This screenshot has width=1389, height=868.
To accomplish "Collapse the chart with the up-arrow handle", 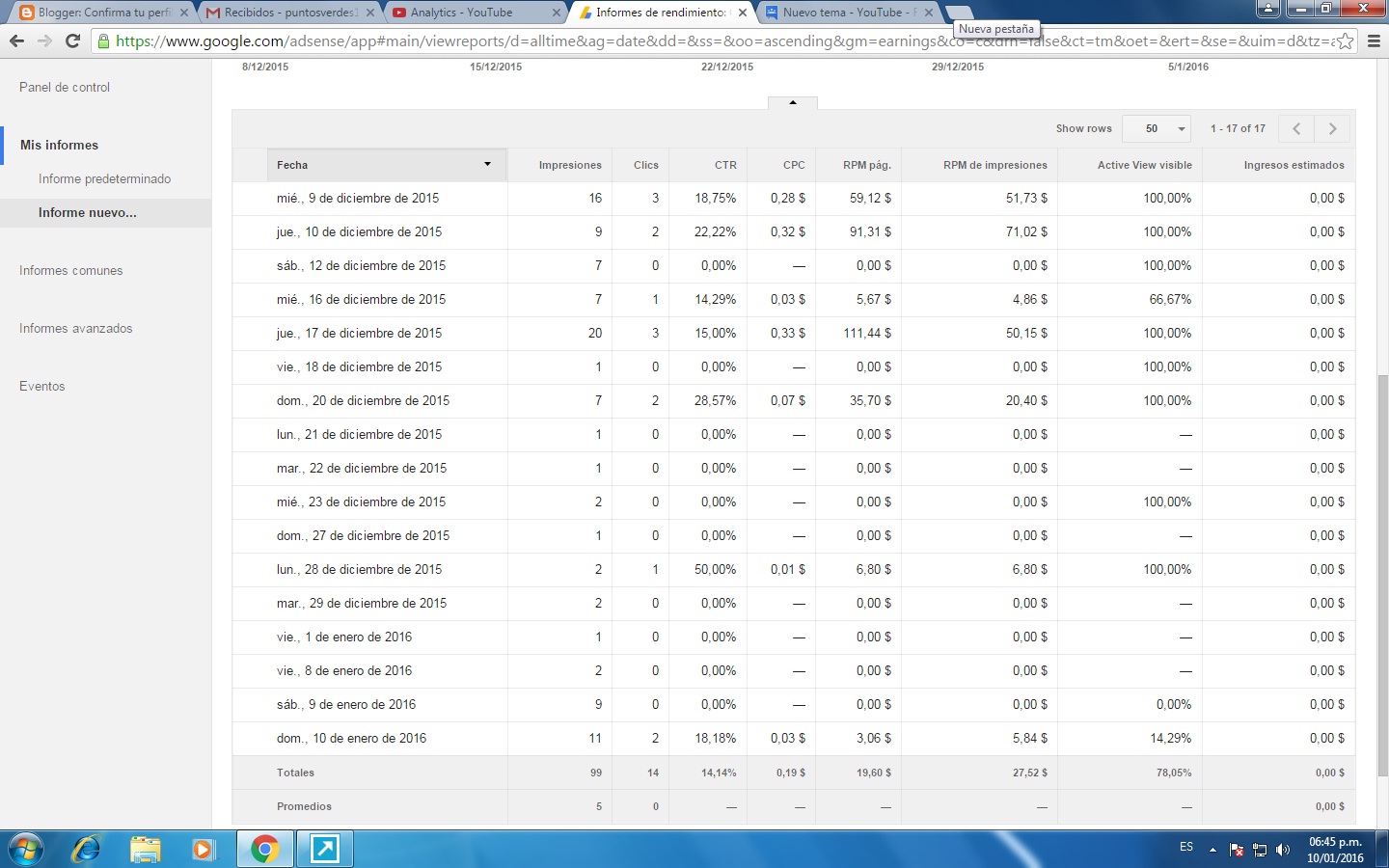I will [x=793, y=102].
